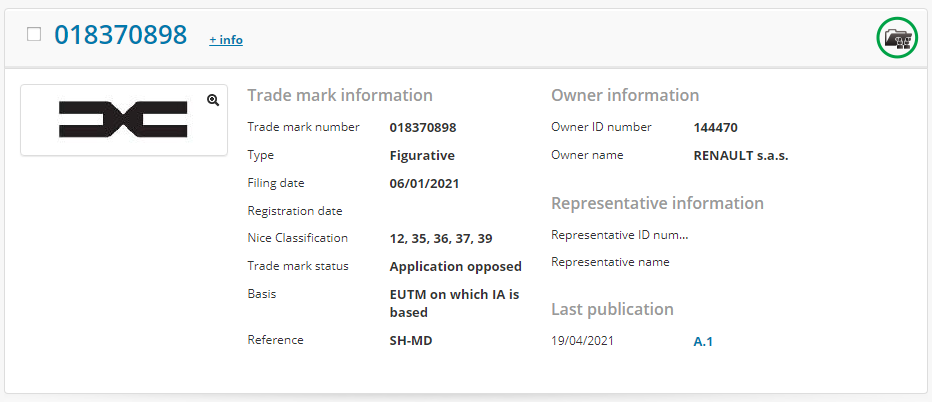Tick the checkbox beside 018370898
Screen dimensions: 932x402
pyautogui.click(x=34, y=35)
